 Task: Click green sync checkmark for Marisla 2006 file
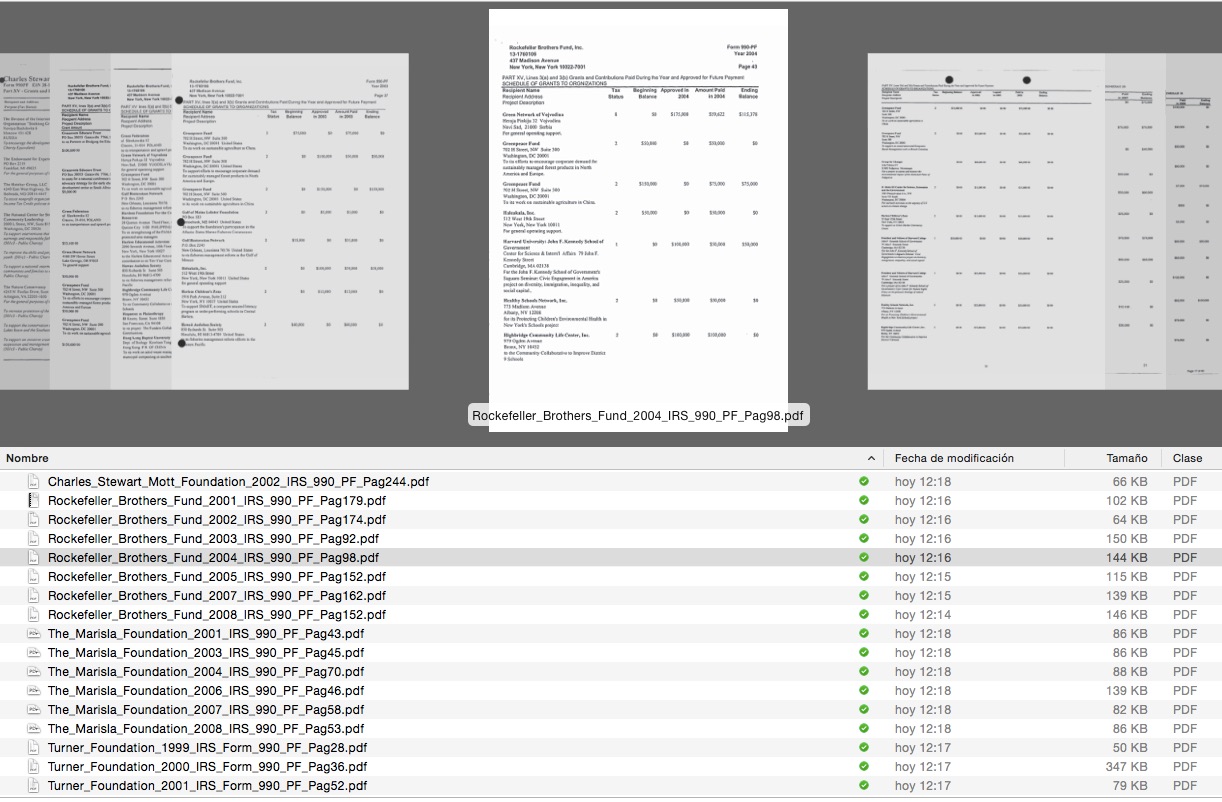tap(864, 691)
